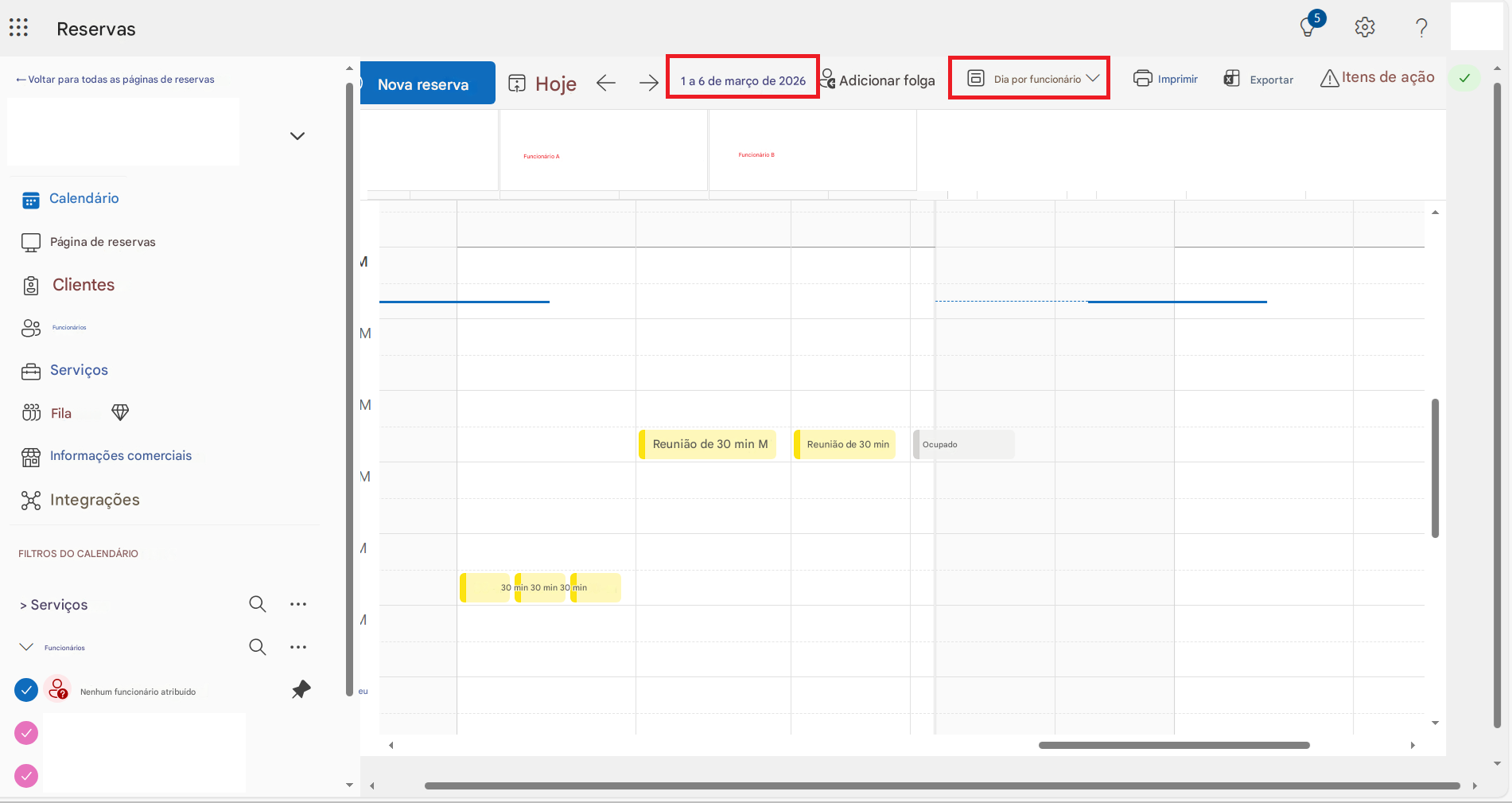
Task: Click Exportar
Action: click(x=1272, y=80)
